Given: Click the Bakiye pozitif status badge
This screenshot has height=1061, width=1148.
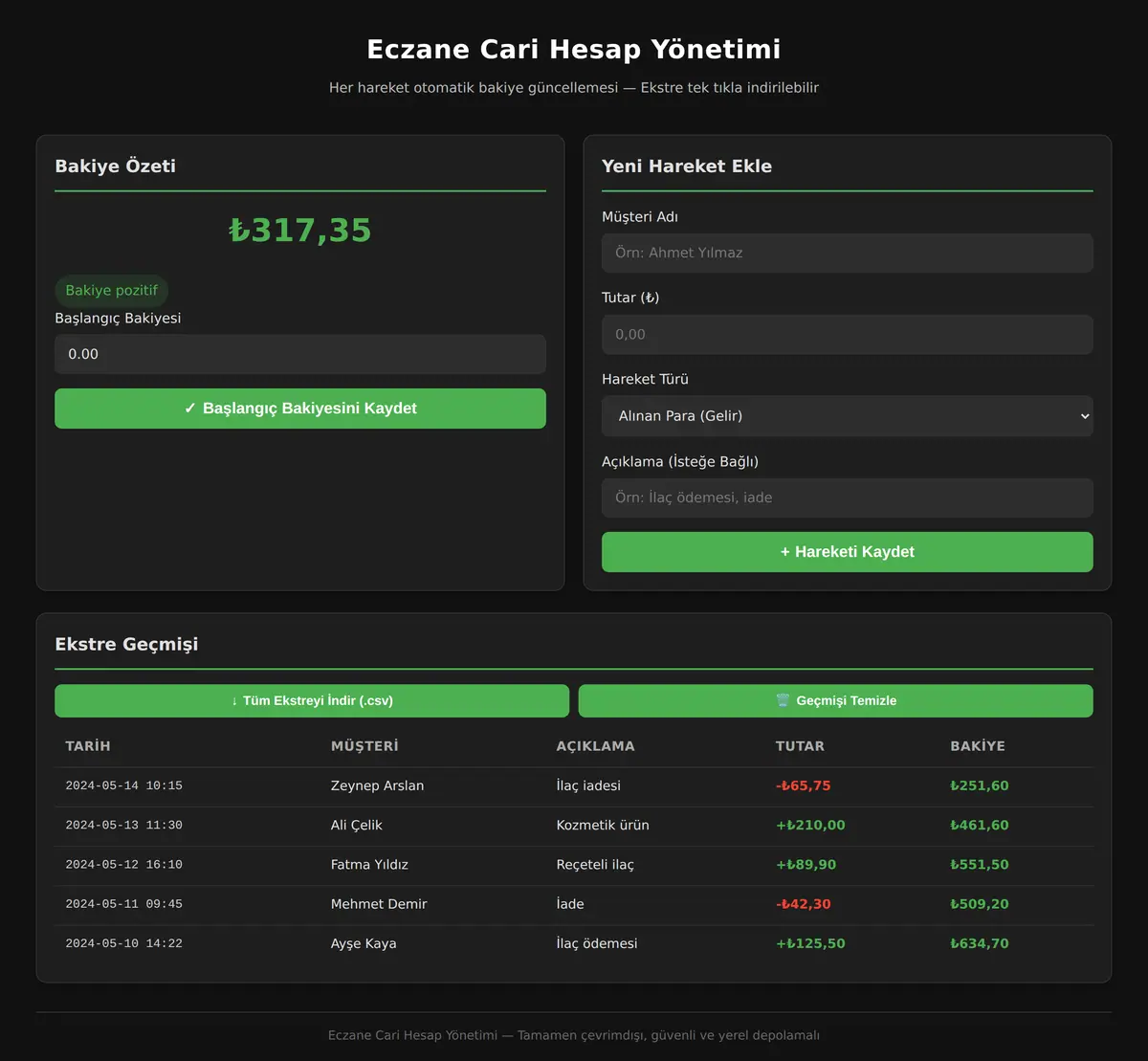Looking at the screenshot, I should coord(112,291).
